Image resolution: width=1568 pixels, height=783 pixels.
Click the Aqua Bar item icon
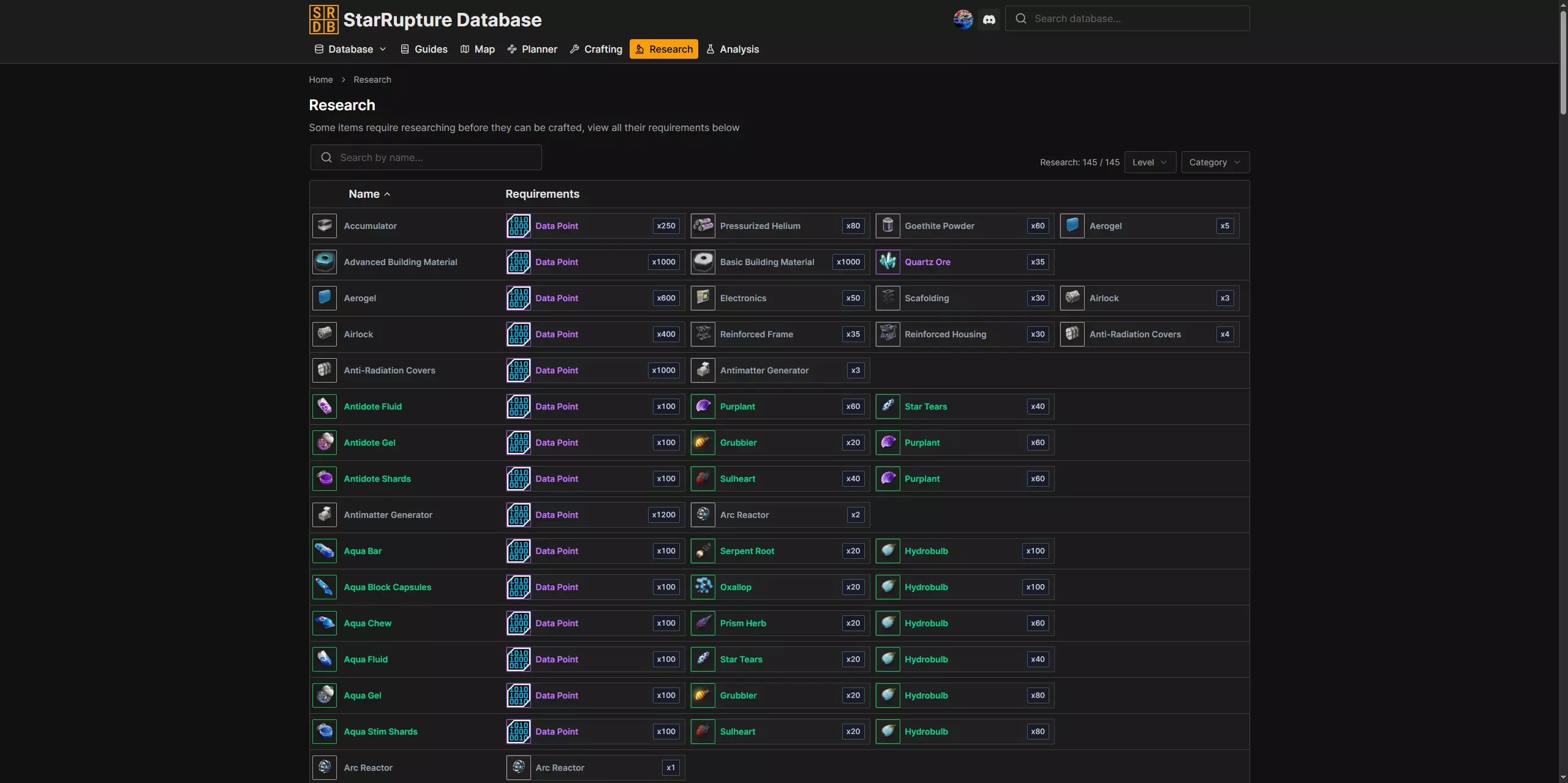pos(325,551)
